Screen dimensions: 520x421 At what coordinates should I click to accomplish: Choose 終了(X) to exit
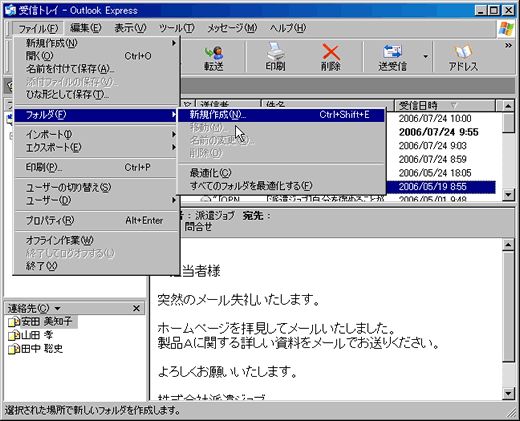coord(96,266)
